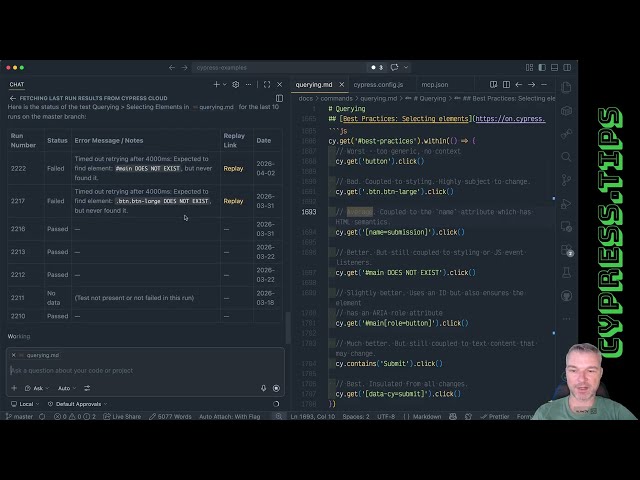Go forward in title bar navigation
This screenshot has width=640, height=480.
[184, 67]
